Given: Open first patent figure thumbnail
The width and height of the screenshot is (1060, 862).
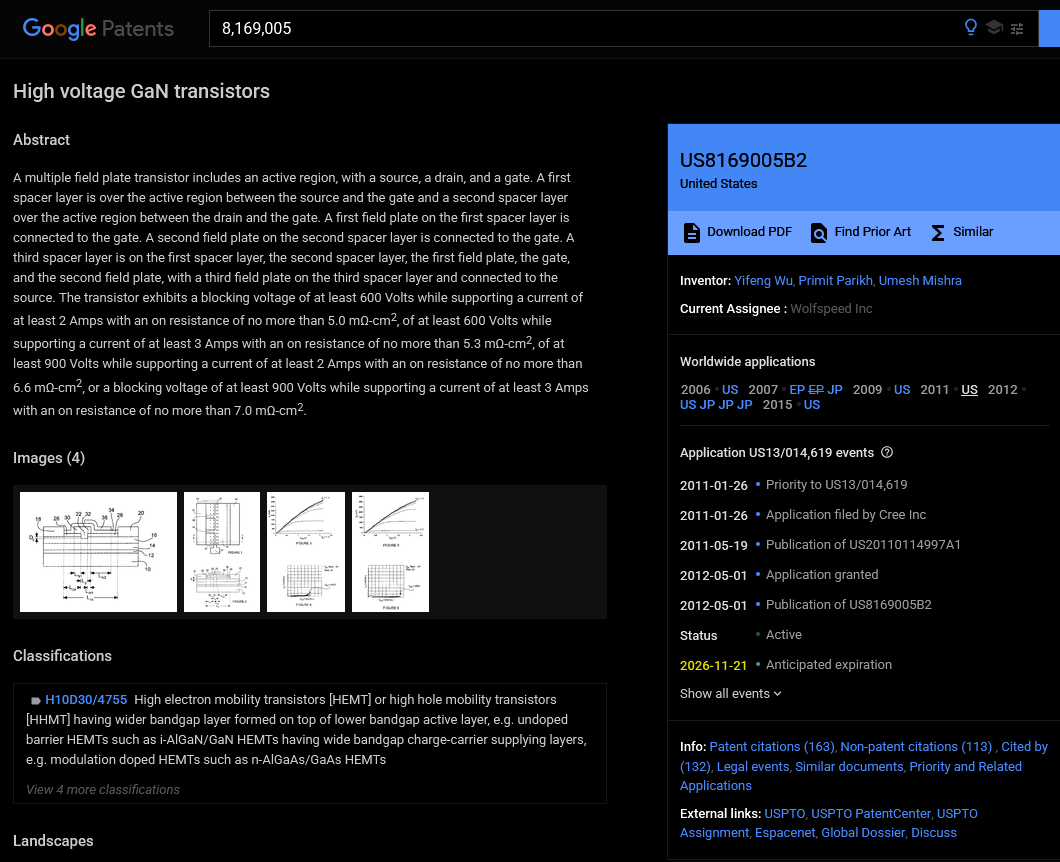Looking at the screenshot, I should click(99, 552).
